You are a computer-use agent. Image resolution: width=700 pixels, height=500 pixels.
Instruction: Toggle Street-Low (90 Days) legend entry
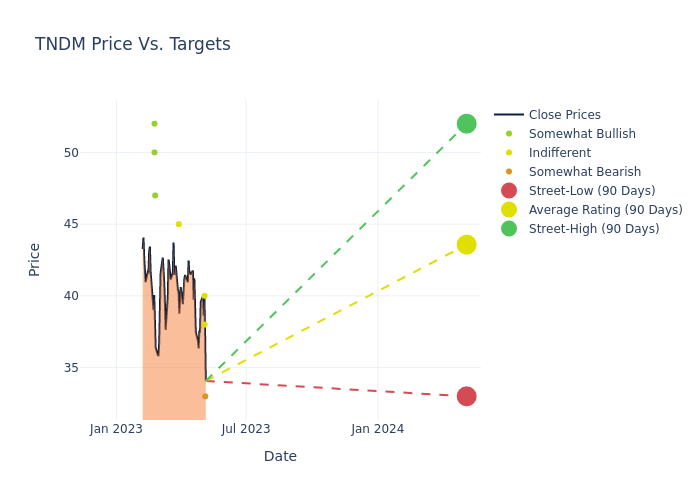(x=592, y=191)
